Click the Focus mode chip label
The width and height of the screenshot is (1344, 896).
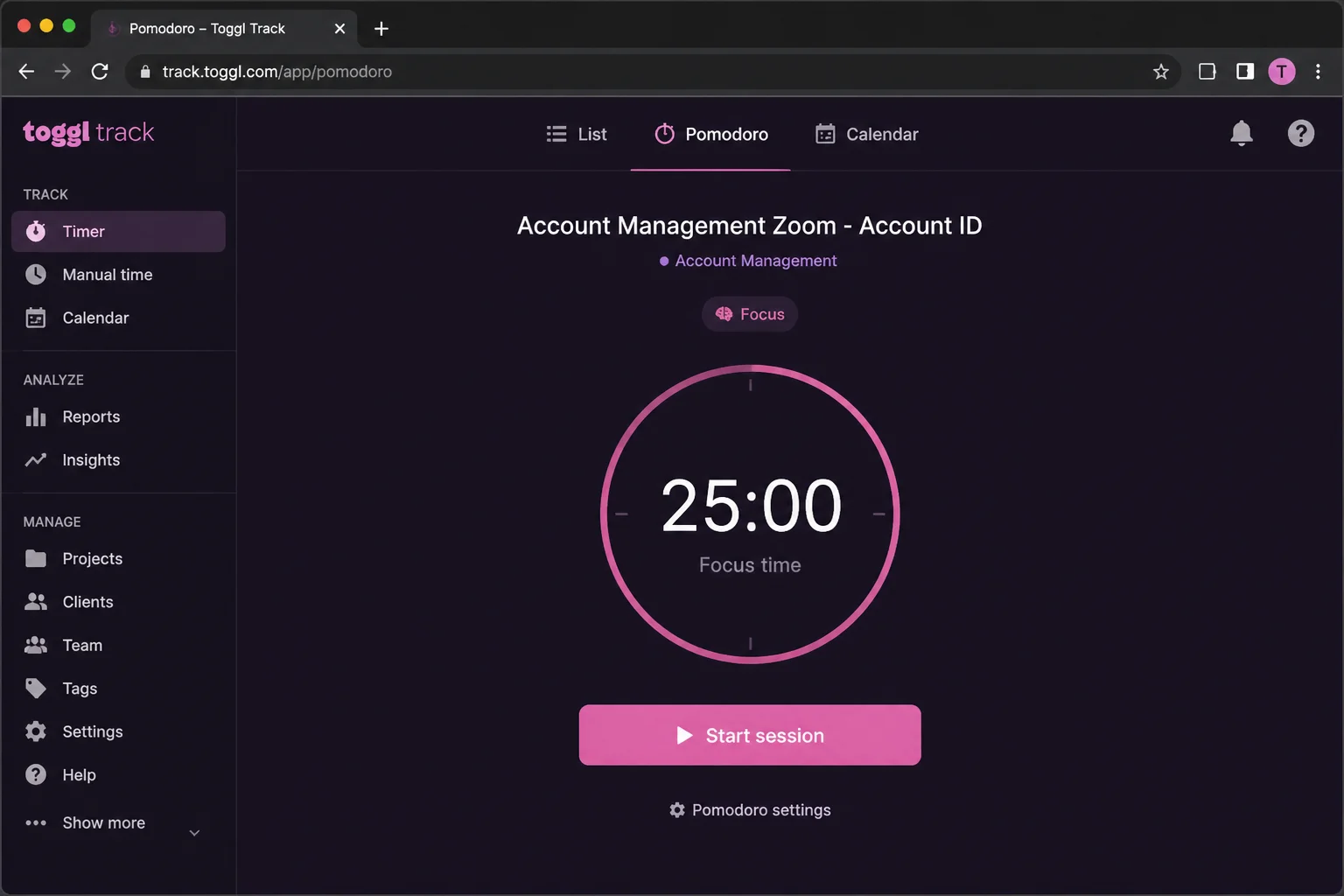pos(762,314)
